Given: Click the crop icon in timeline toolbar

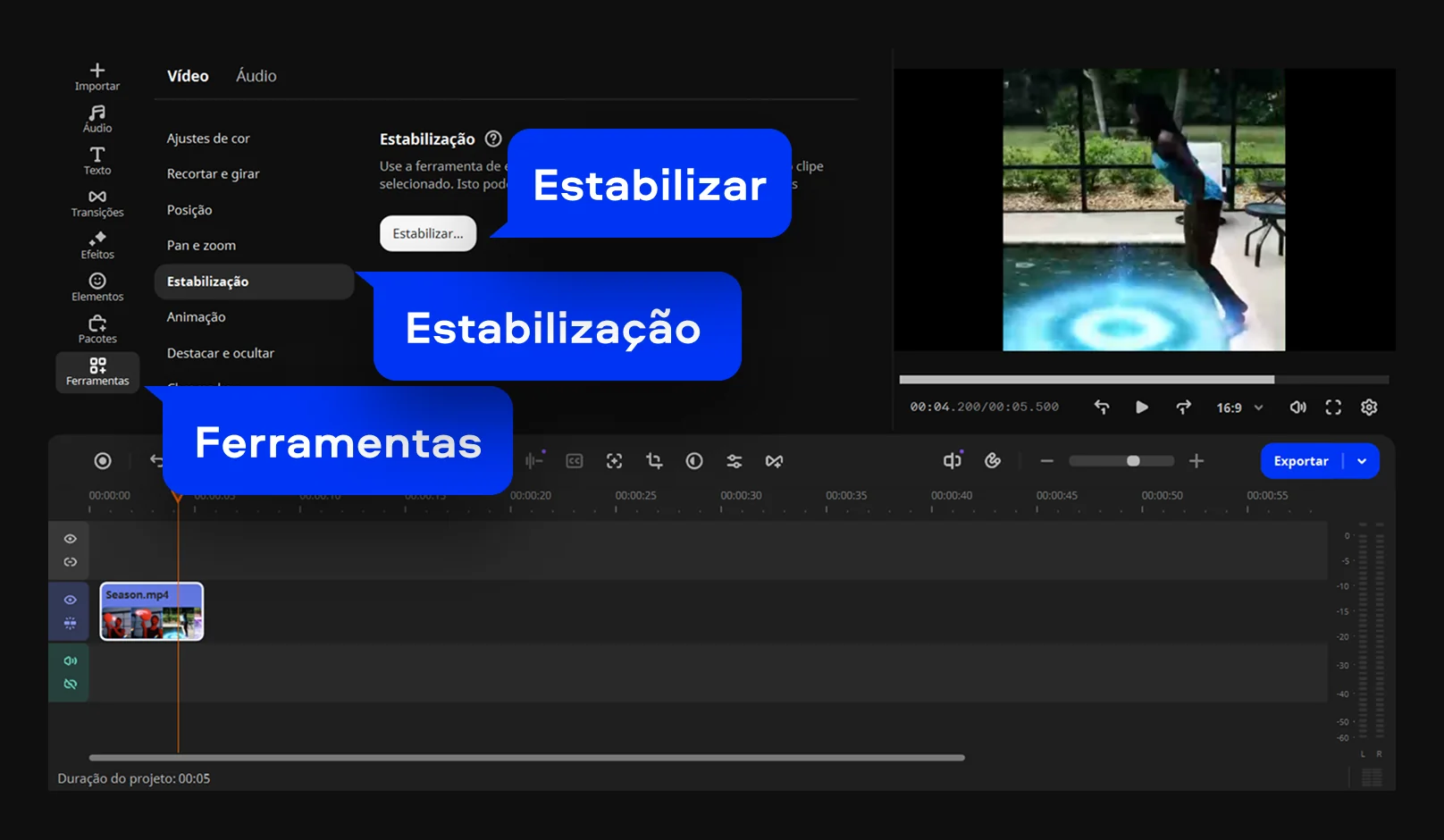Looking at the screenshot, I should (654, 461).
